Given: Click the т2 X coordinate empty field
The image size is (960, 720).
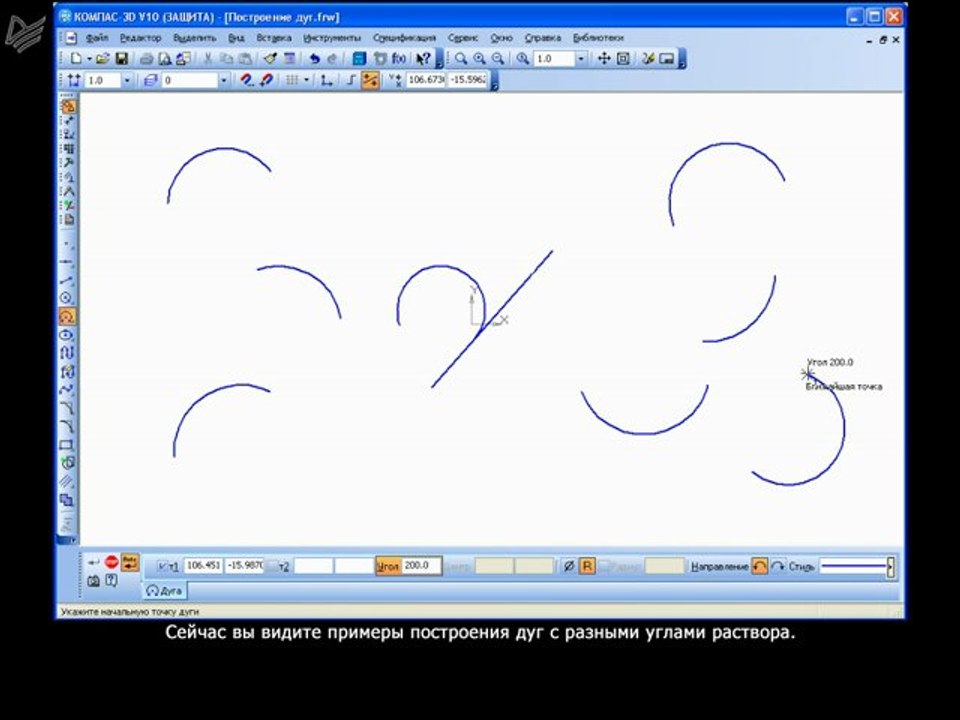Looking at the screenshot, I should pyautogui.click(x=313, y=566).
